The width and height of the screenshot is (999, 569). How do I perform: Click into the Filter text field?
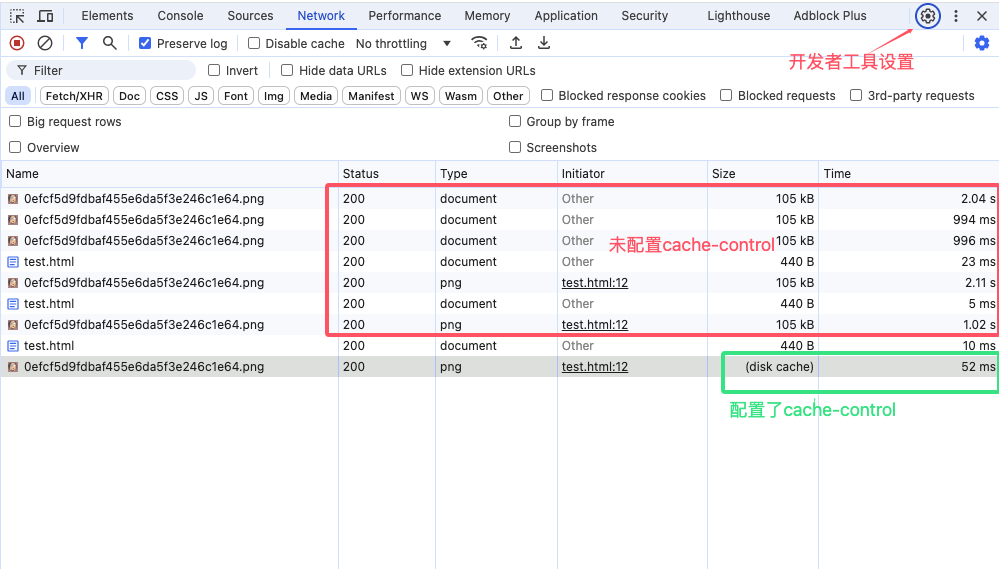coord(101,70)
